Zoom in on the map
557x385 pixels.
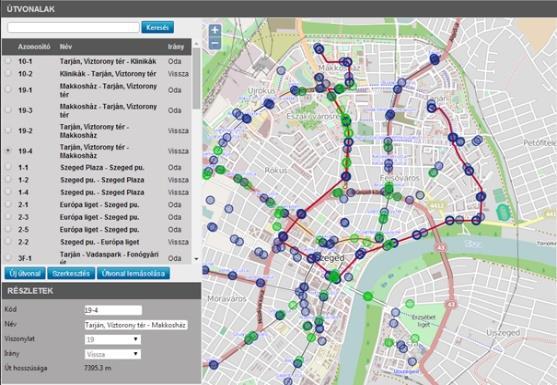pos(215,30)
